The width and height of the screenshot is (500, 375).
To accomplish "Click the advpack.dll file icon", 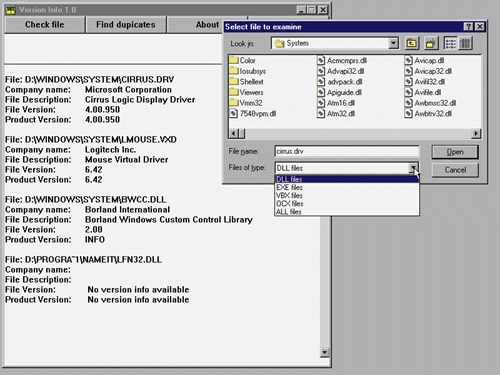I will (x=321, y=82).
